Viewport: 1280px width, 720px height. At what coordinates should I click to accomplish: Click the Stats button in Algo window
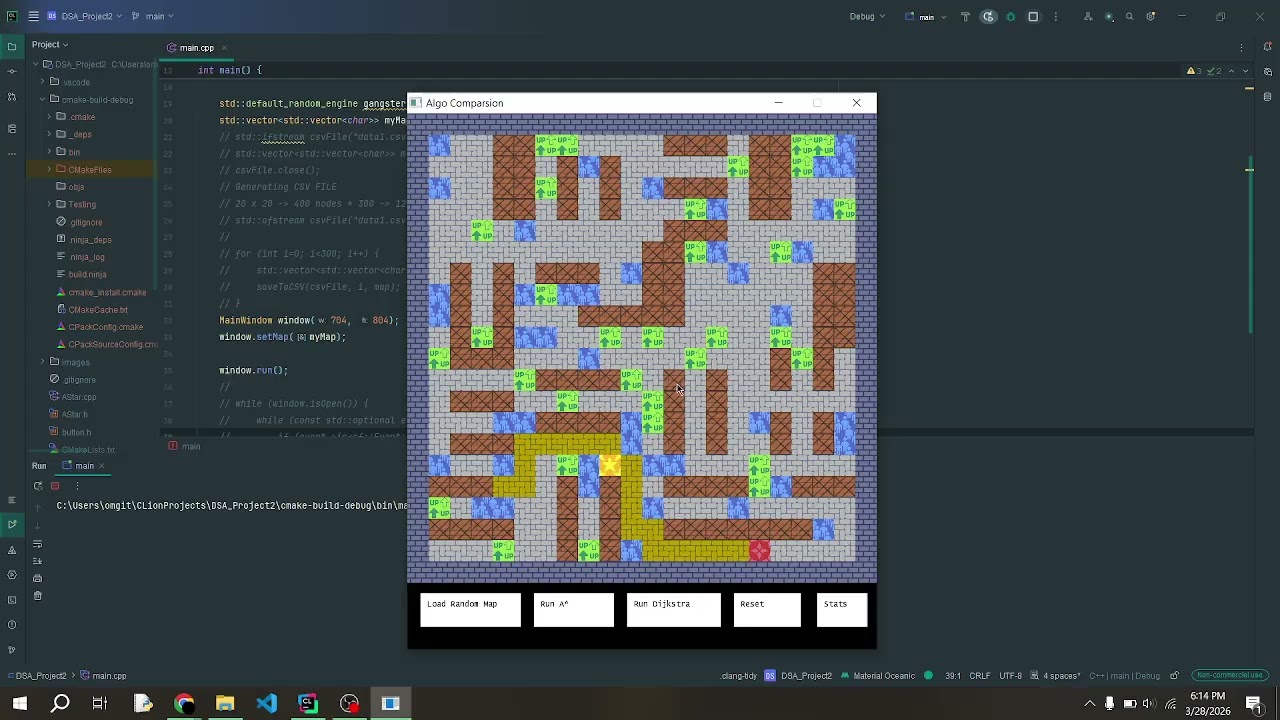pos(842,610)
